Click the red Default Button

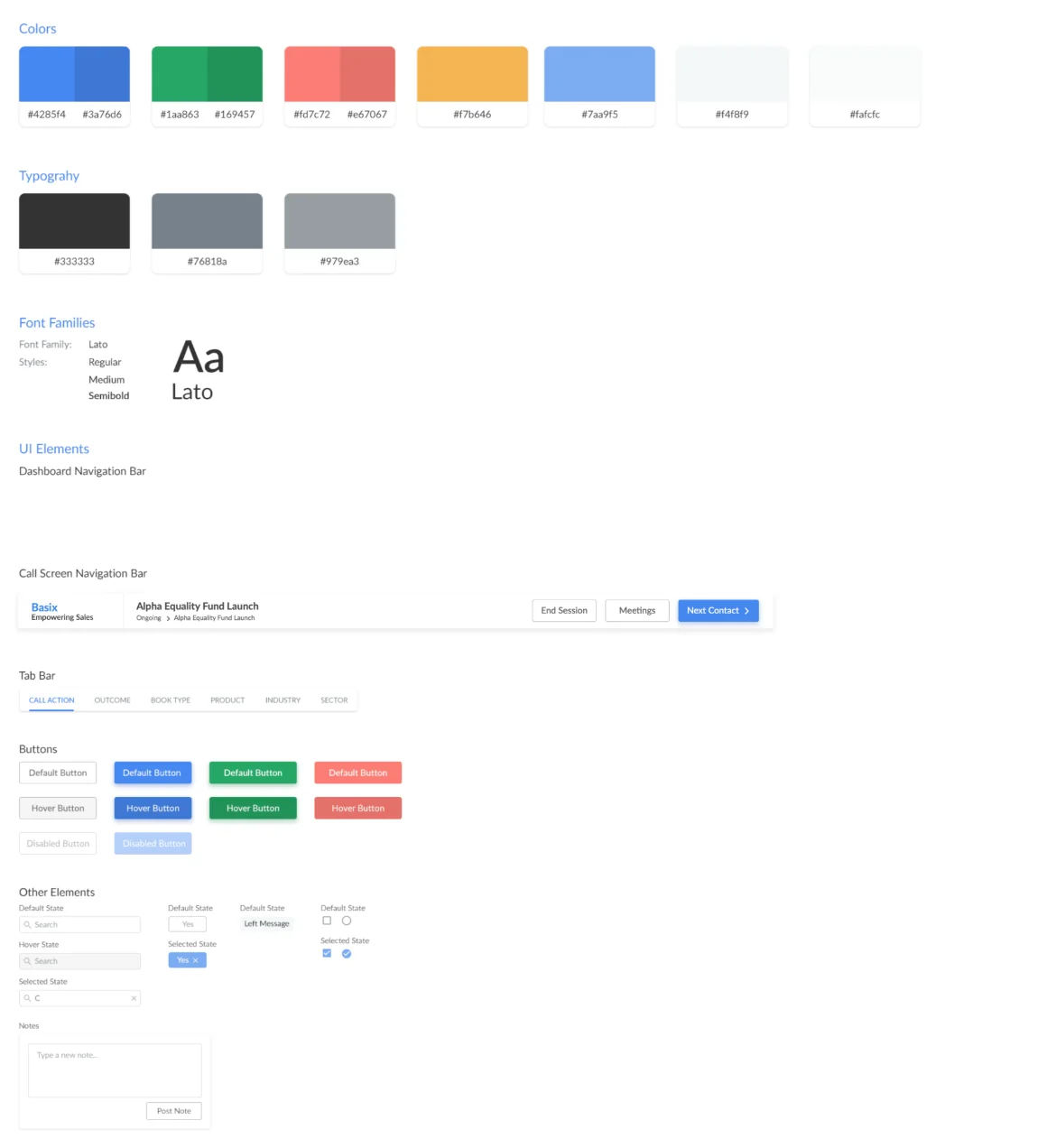pyautogui.click(x=358, y=773)
